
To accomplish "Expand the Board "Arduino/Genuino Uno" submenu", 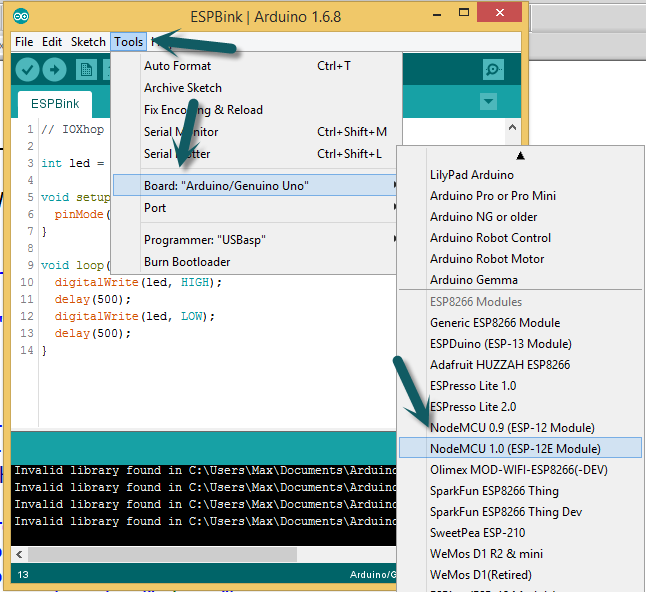I will [255, 185].
